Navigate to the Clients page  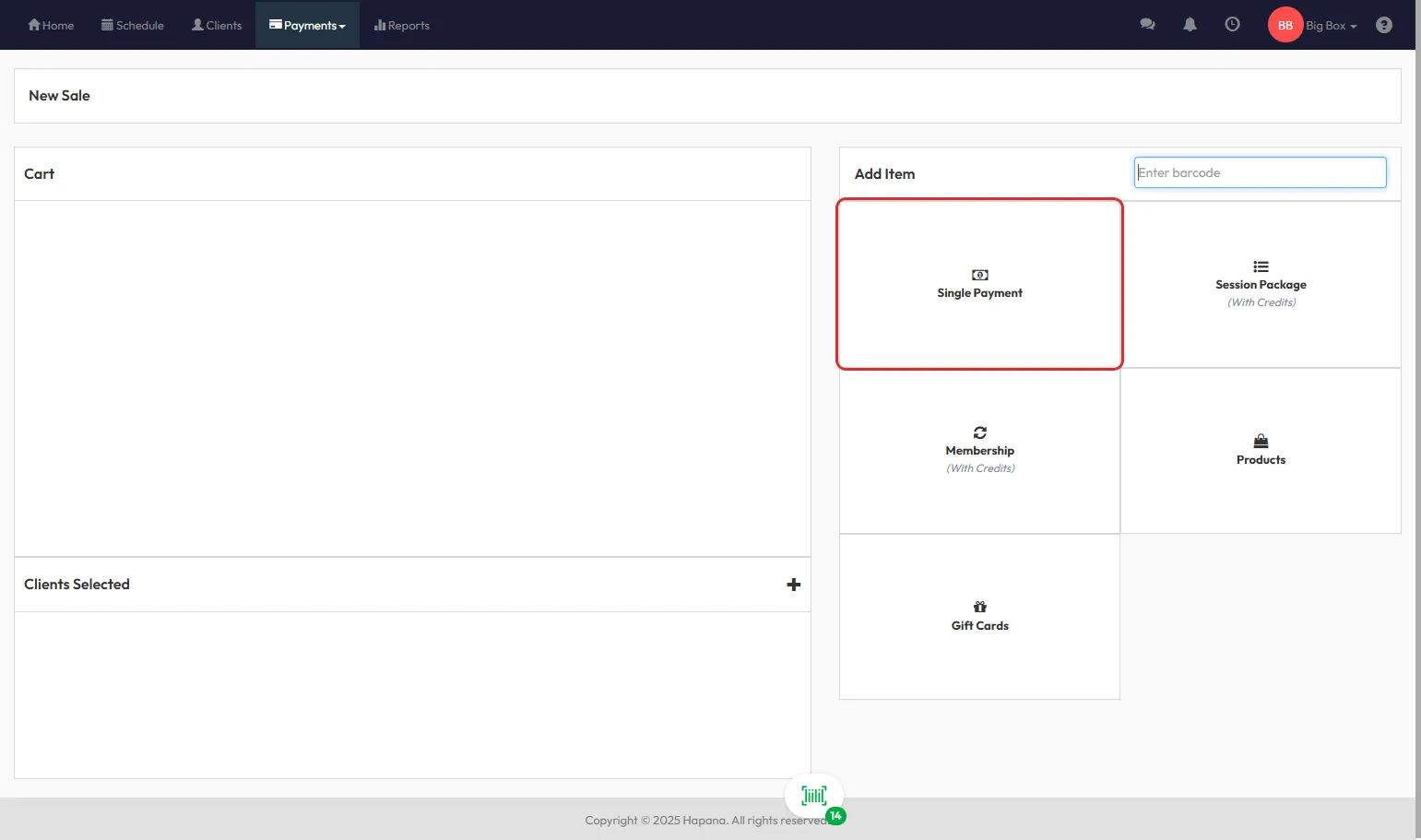tap(217, 25)
